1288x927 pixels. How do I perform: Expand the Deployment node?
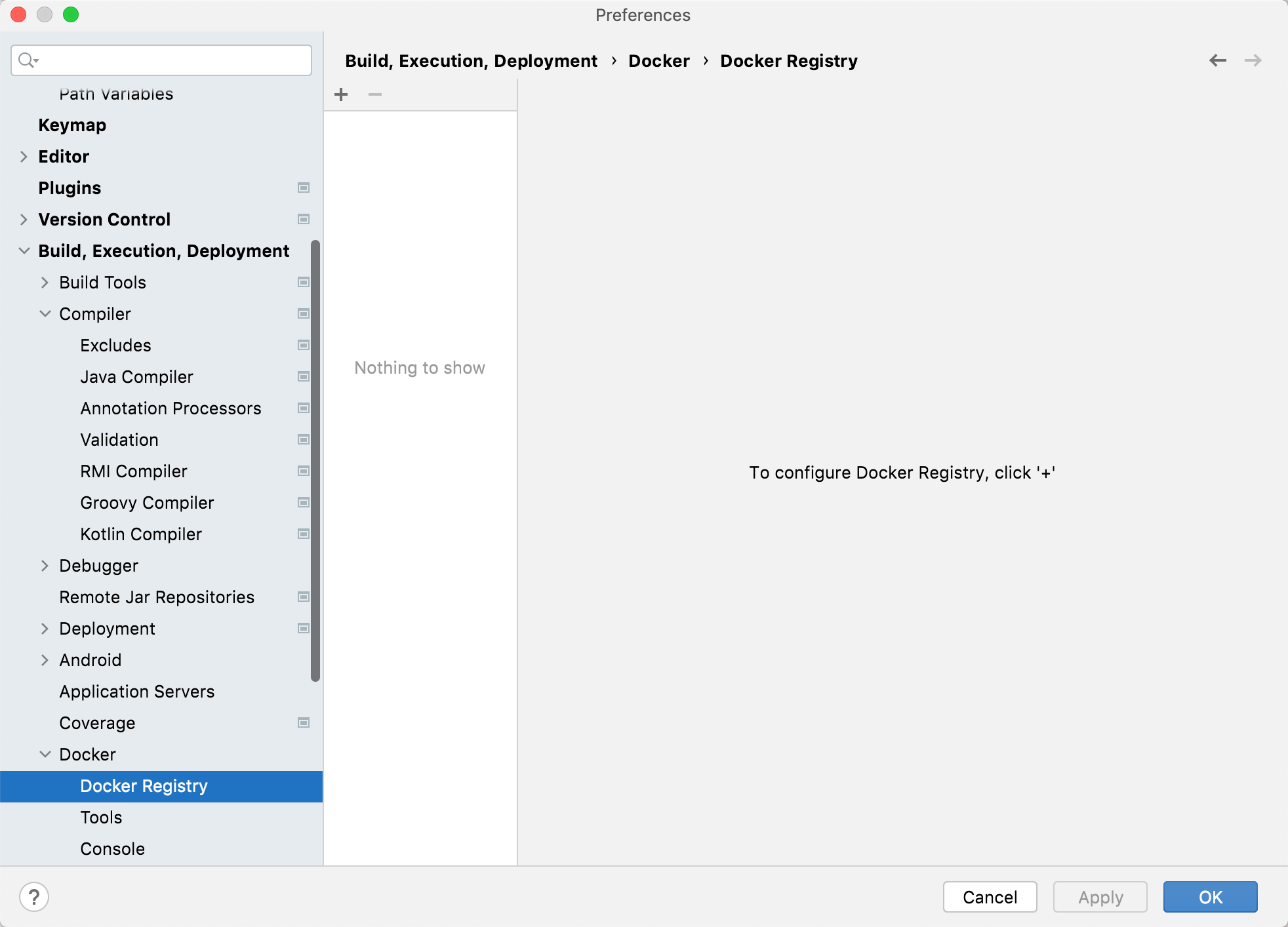(45, 629)
